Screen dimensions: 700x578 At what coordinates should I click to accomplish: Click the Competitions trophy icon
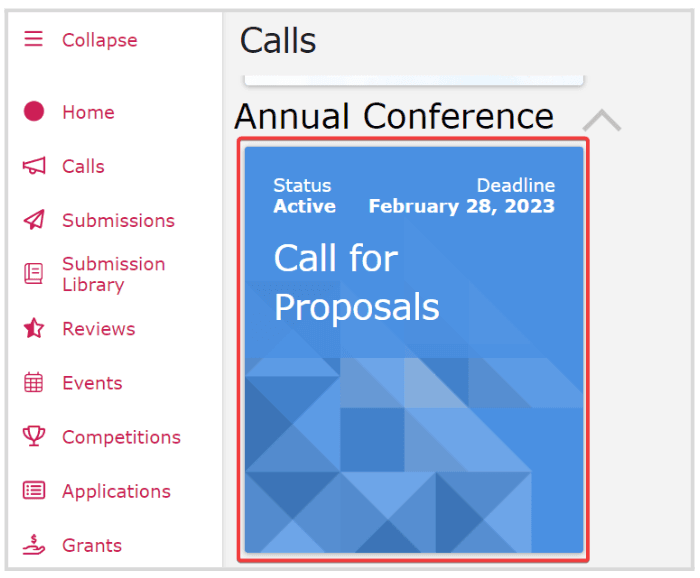(34, 436)
